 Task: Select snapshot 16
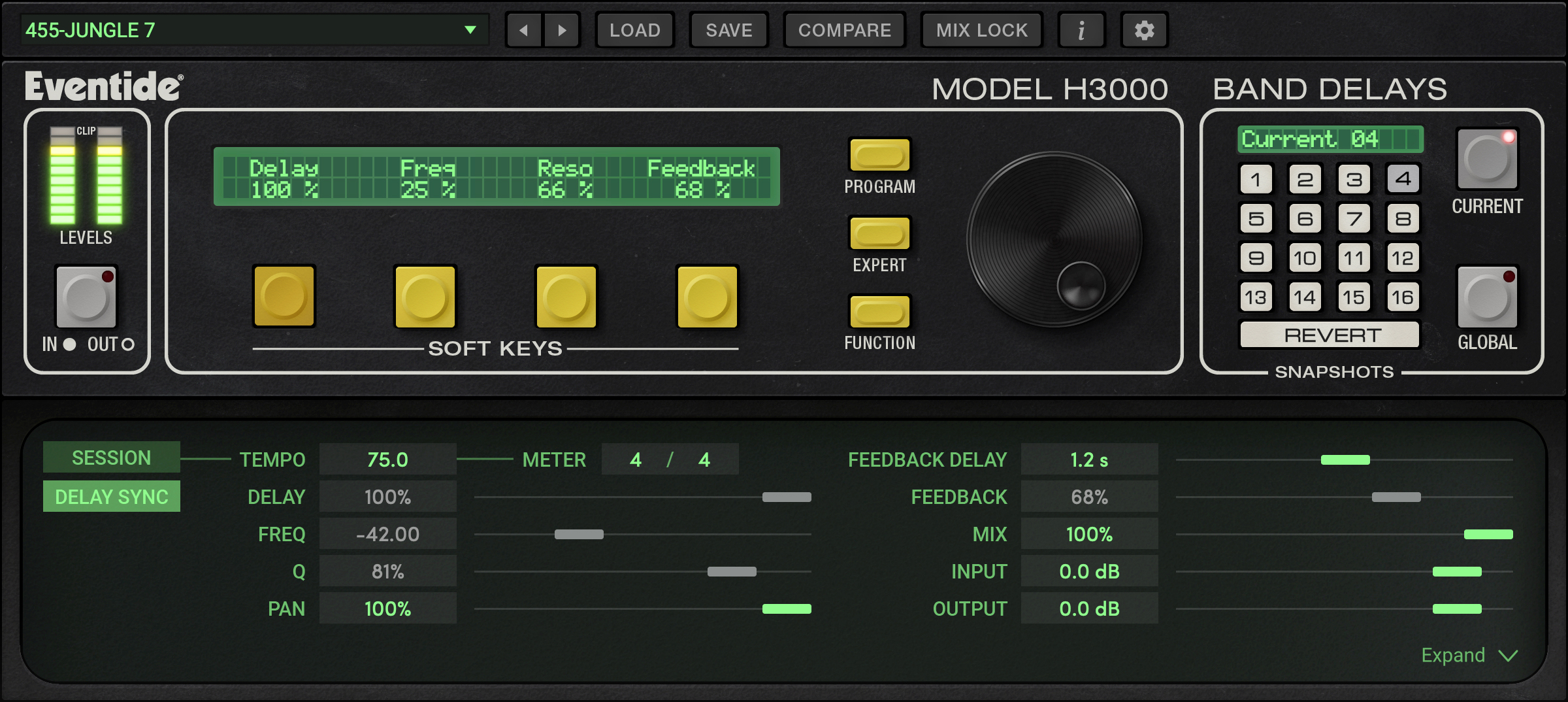tap(1403, 297)
